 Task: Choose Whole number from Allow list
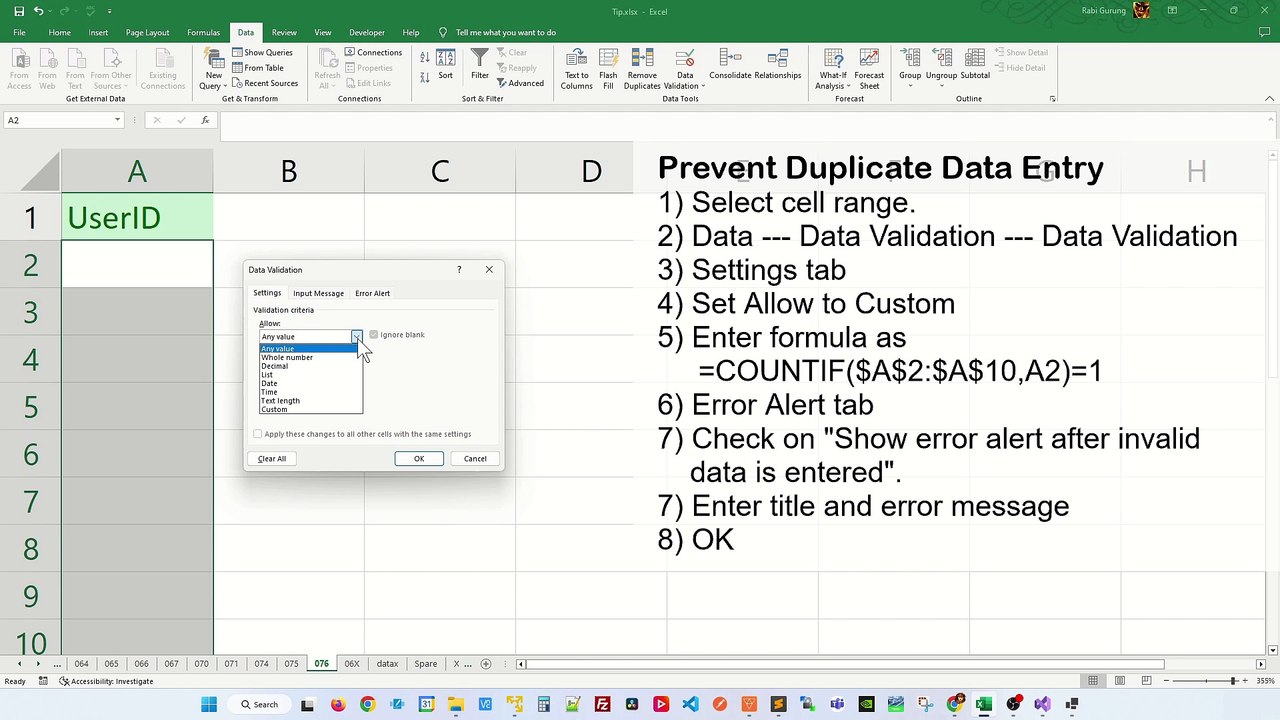pyautogui.click(x=310, y=357)
